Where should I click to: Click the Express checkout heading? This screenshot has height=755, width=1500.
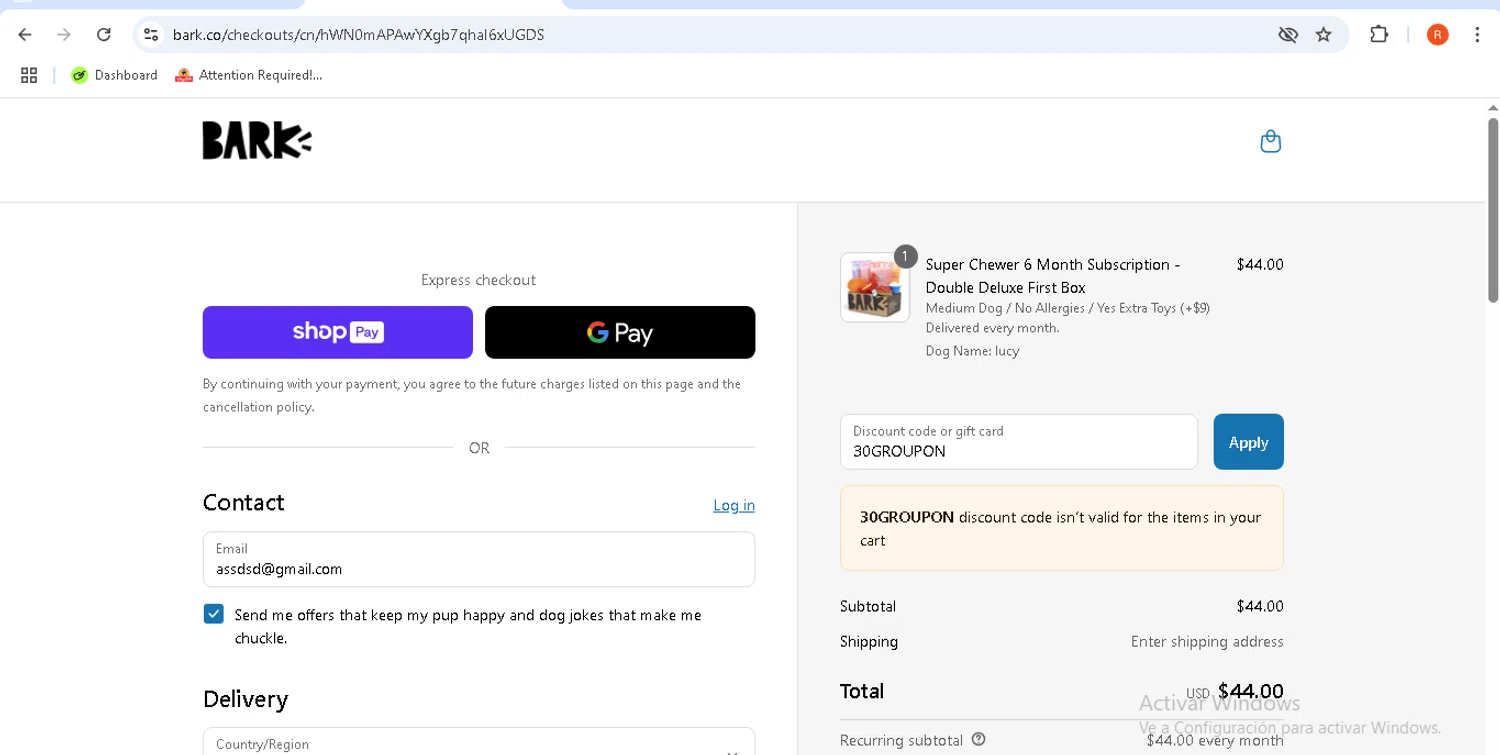click(478, 280)
